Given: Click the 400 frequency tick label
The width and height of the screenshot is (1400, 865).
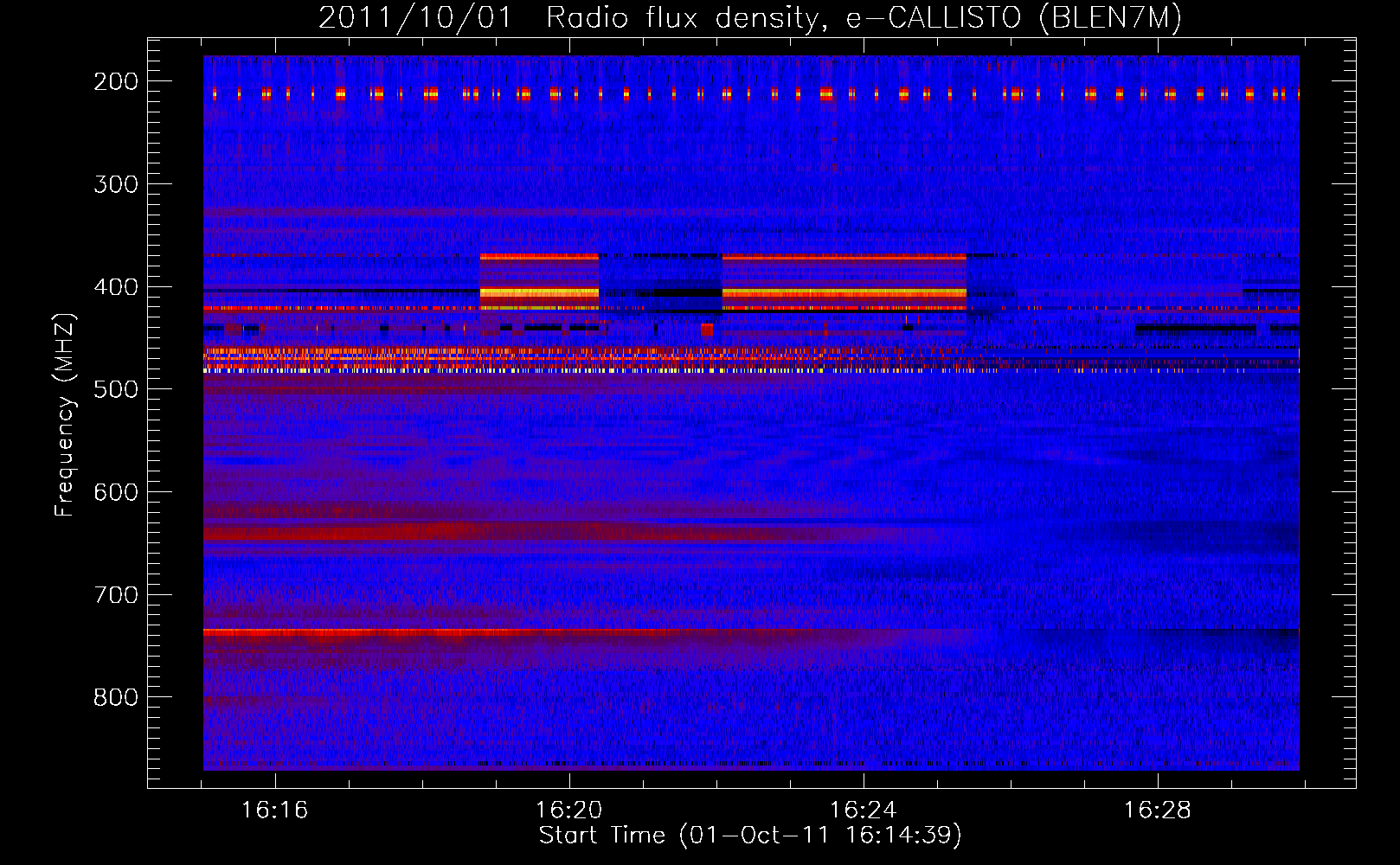Looking at the screenshot, I should pos(116,287).
